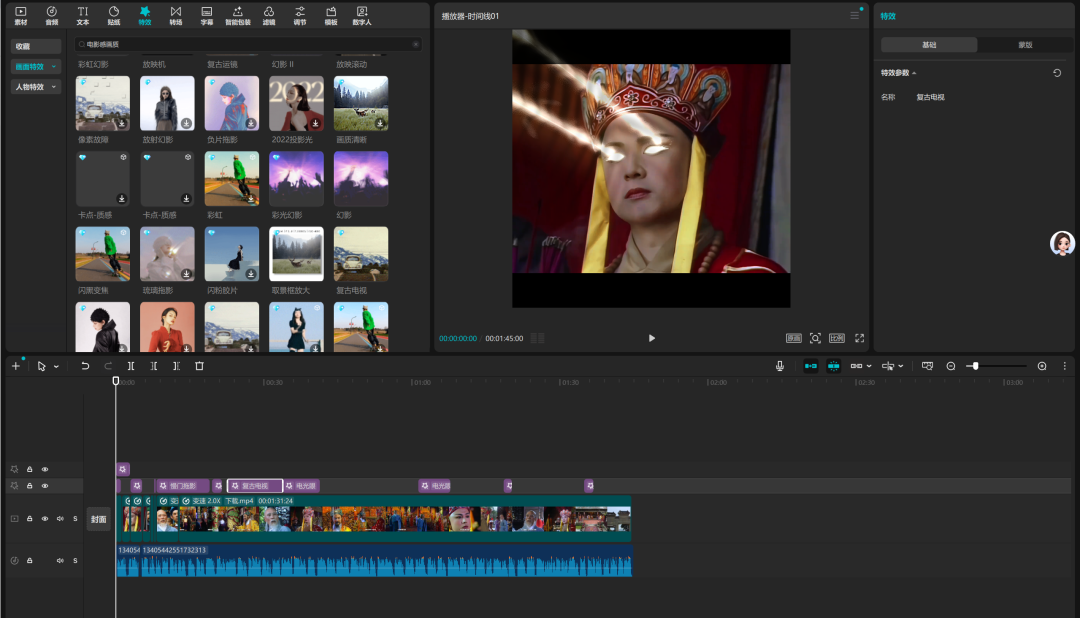
Task: Click the undo arrow in timeline toolbar
Action: pyautogui.click(x=85, y=366)
